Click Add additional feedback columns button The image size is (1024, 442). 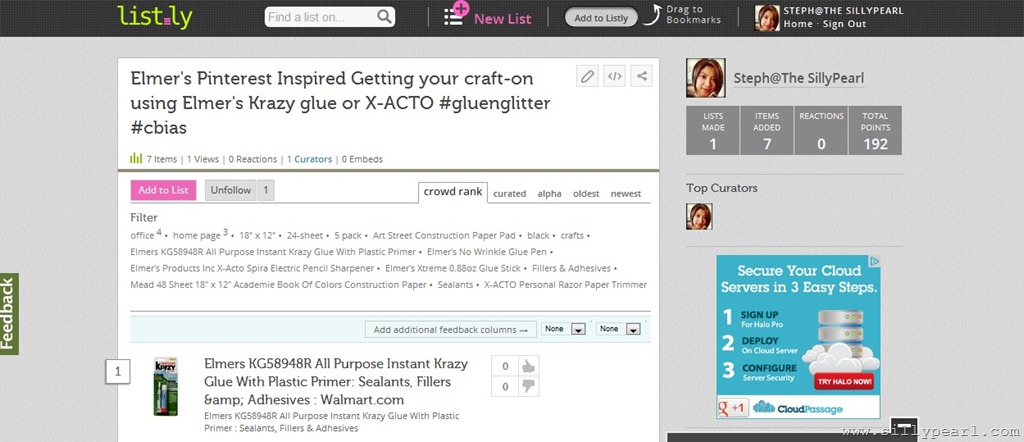coord(451,330)
